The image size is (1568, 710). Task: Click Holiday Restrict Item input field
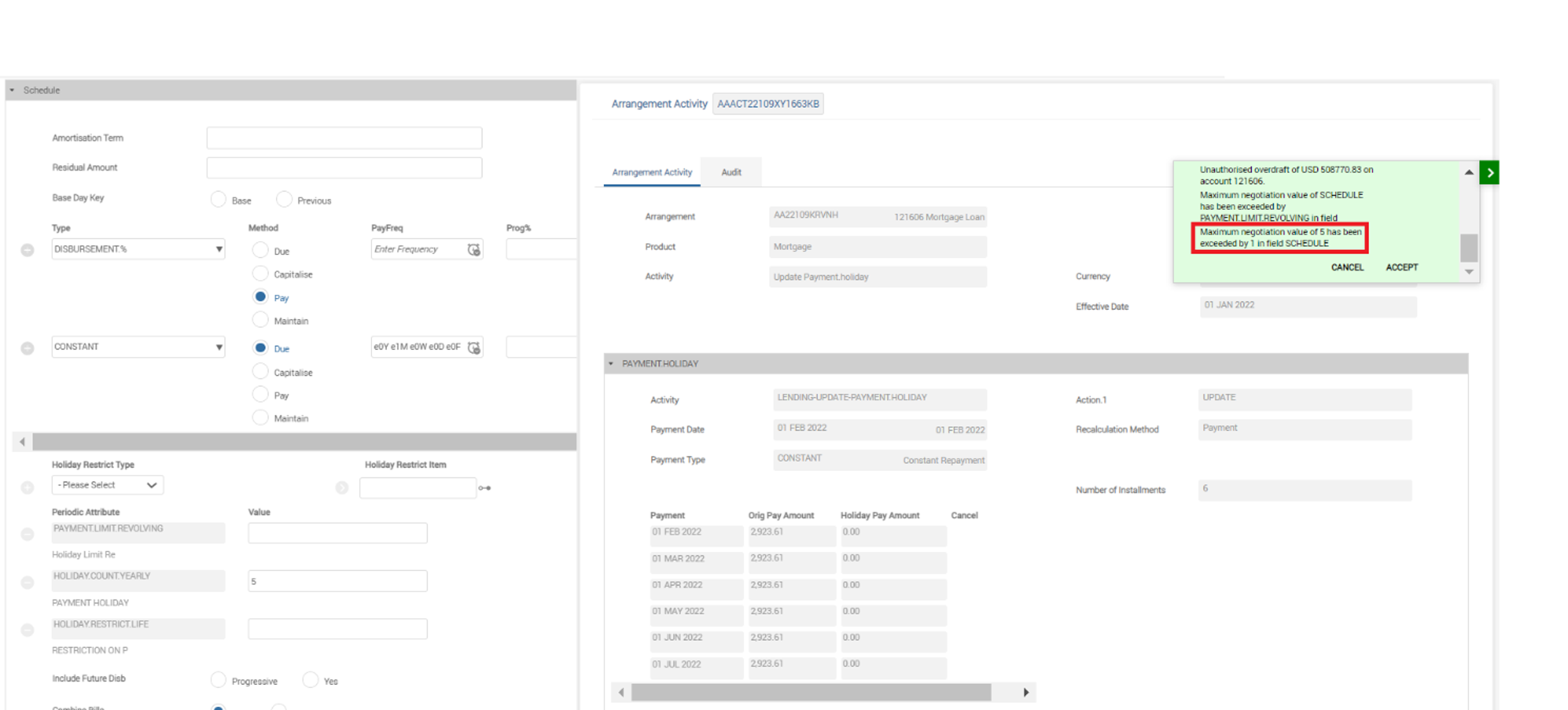click(417, 488)
